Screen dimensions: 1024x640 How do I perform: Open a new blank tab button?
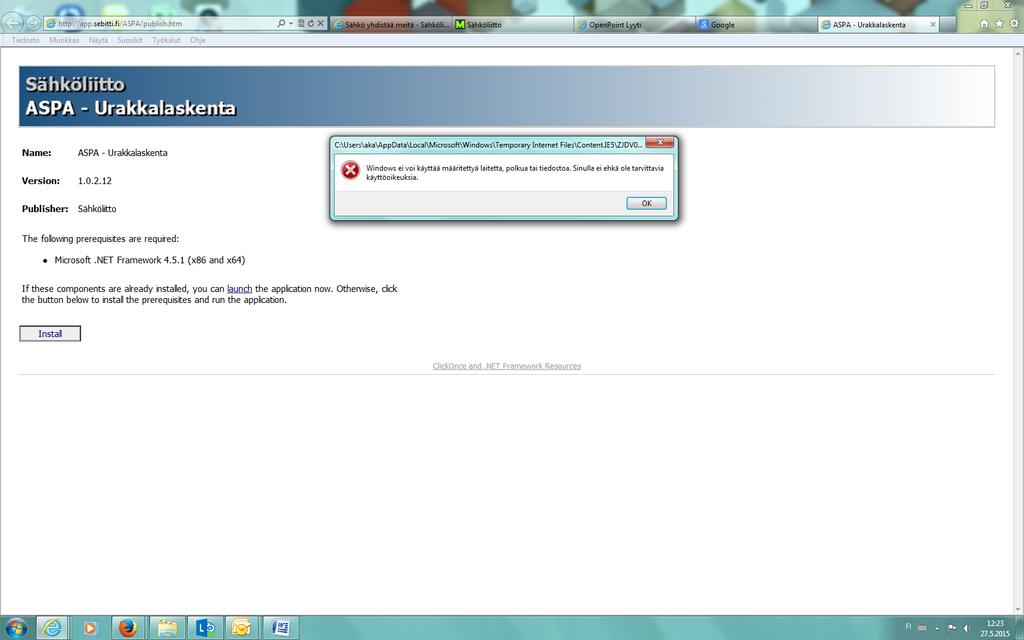click(948, 24)
